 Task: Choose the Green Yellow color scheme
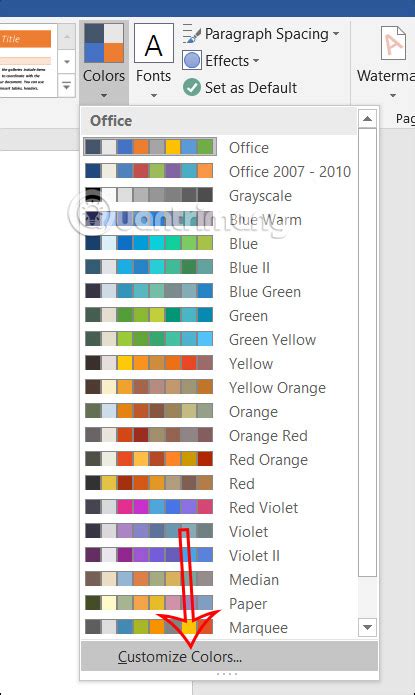pos(219,339)
